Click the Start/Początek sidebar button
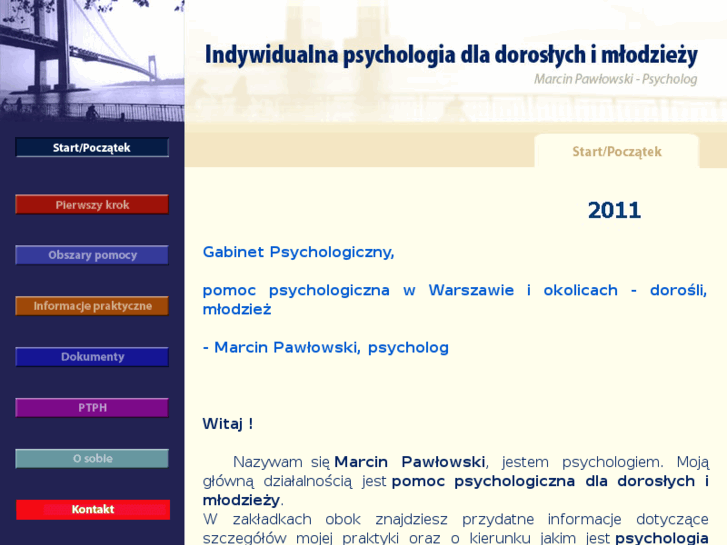This screenshot has width=727, height=545. point(92,148)
